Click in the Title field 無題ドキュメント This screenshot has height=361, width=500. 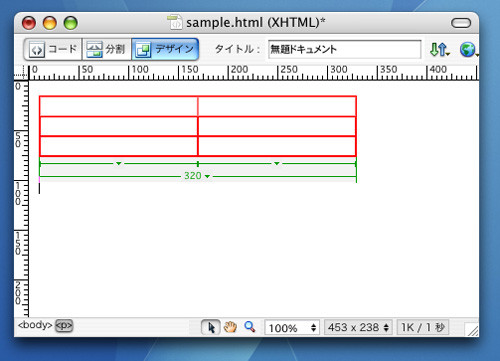344,49
